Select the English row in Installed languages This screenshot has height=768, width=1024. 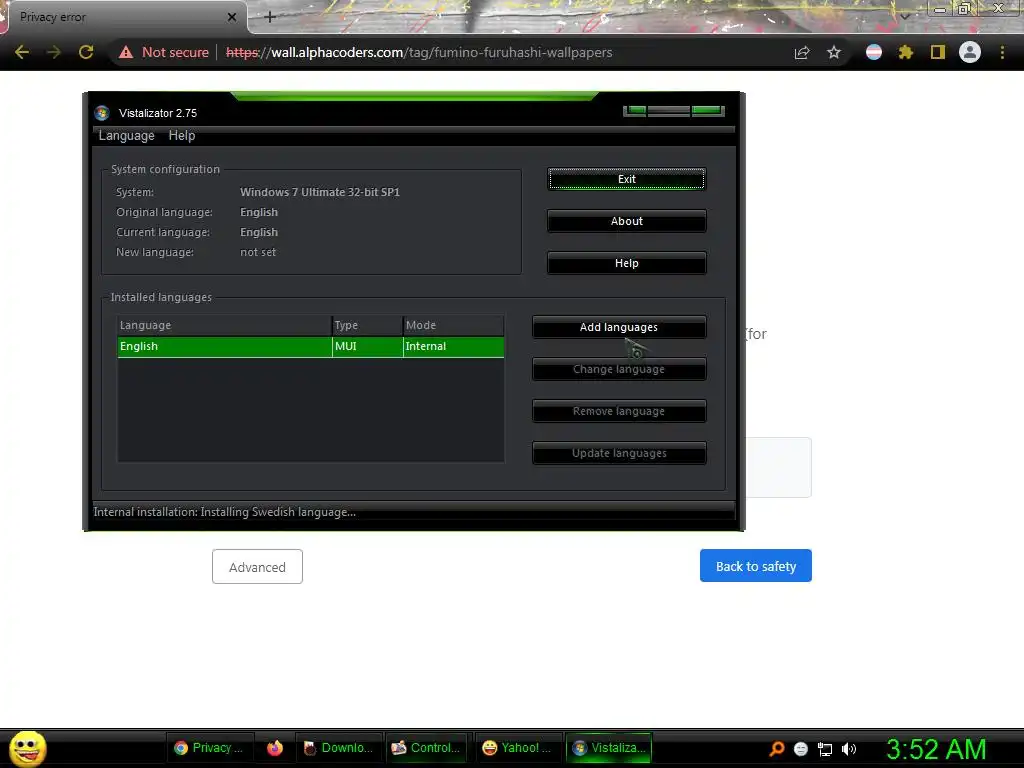click(311, 347)
